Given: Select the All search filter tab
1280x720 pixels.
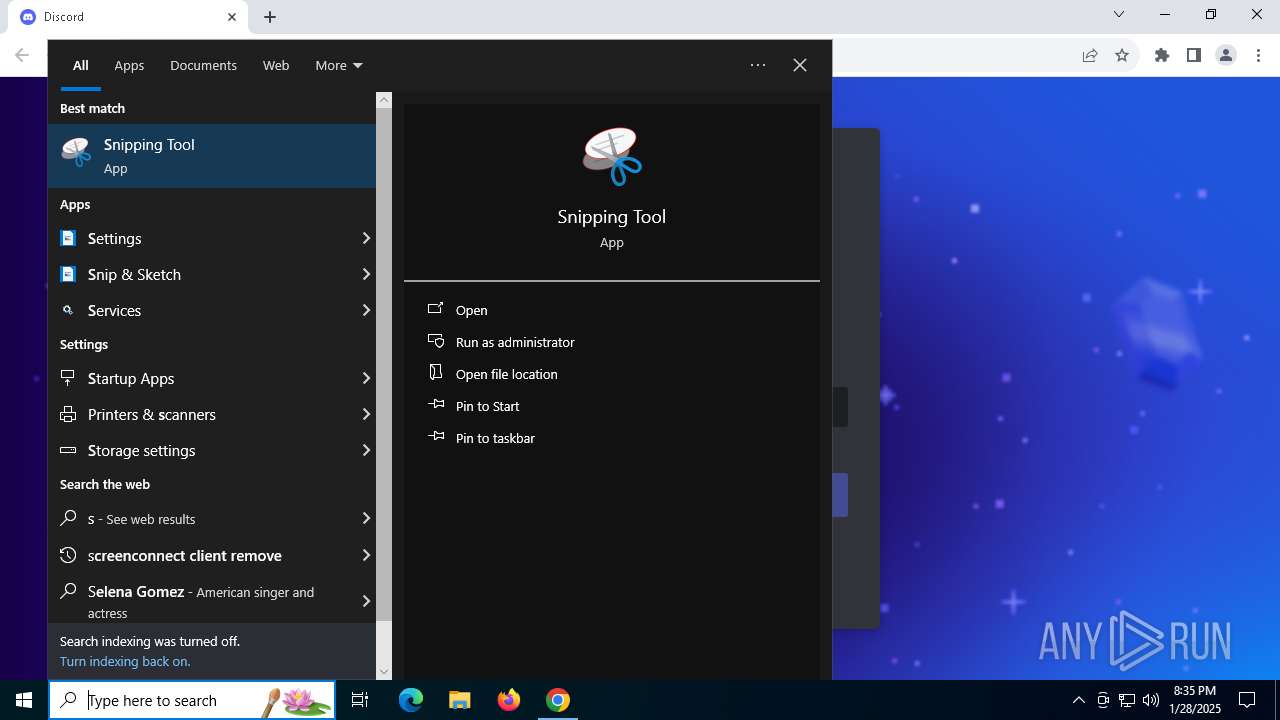Looking at the screenshot, I should click(81, 65).
